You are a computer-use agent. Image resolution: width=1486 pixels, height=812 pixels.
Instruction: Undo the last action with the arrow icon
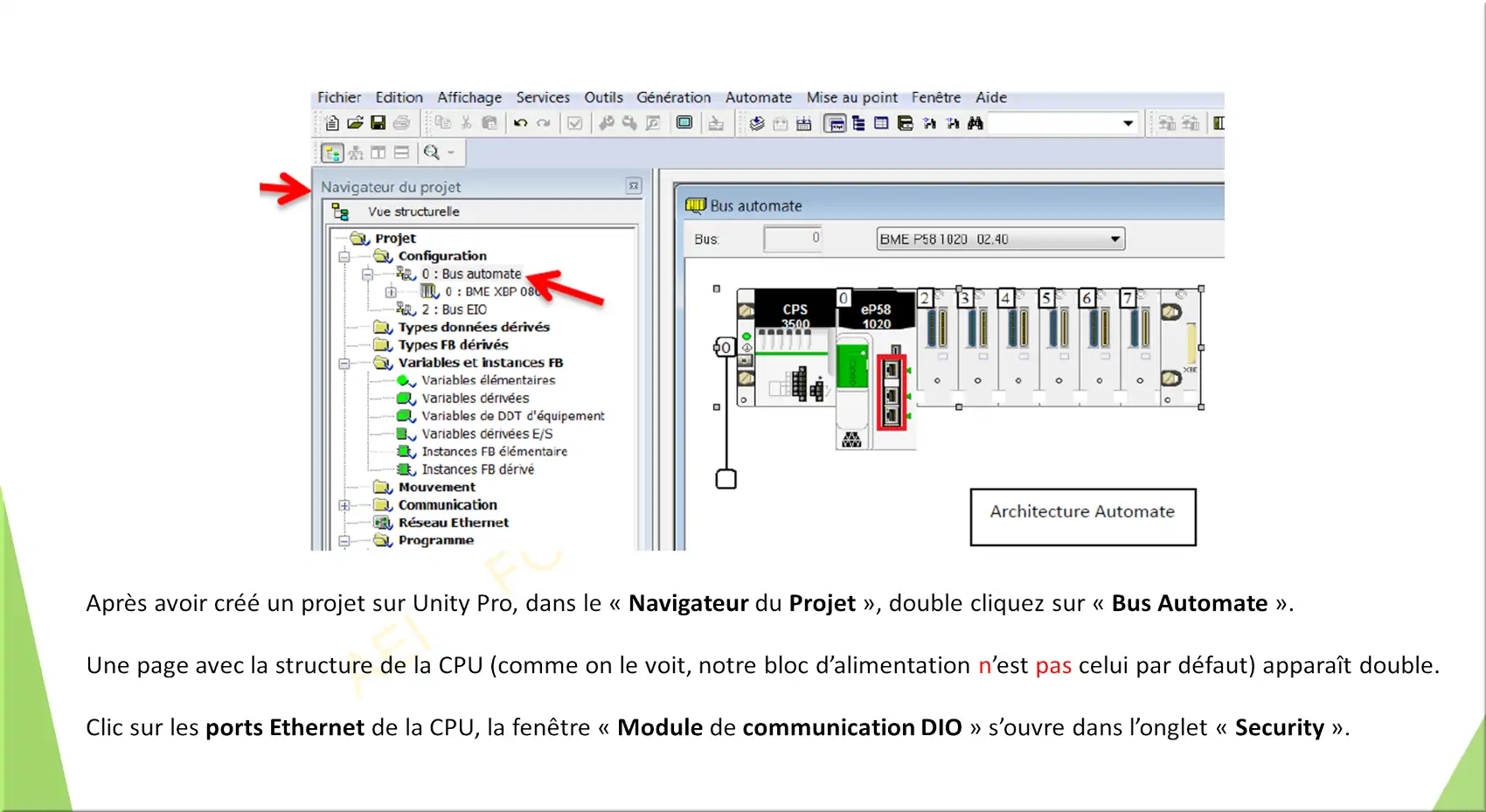tap(521, 123)
